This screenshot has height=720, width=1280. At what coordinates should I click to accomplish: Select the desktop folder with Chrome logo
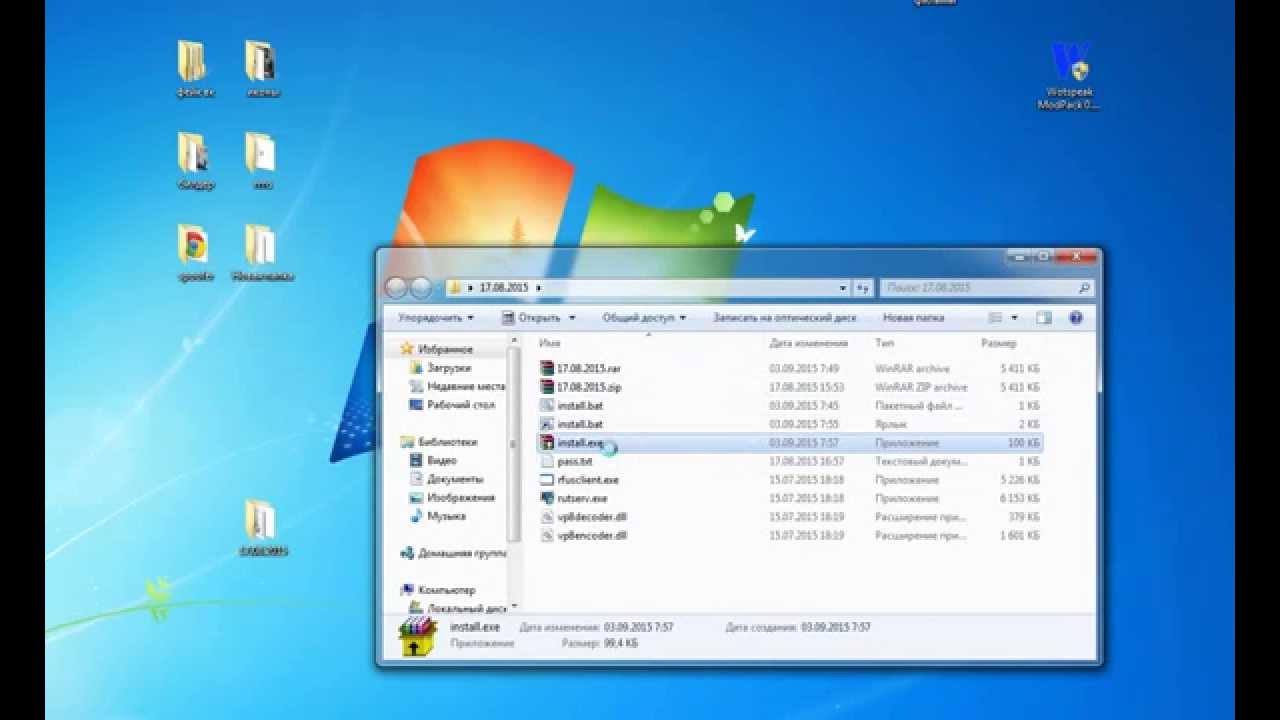[x=194, y=252]
